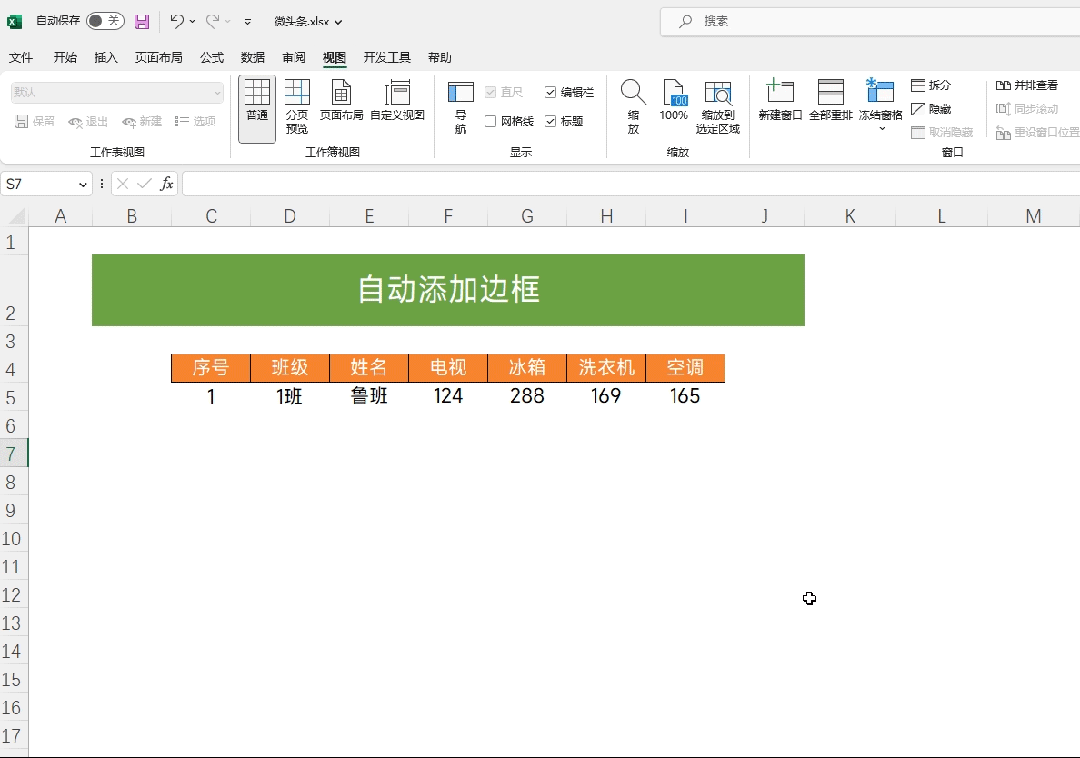Open Customize Quick Access Toolbar dropdown
Image resolution: width=1080 pixels, height=758 pixels.
point(248,22)
